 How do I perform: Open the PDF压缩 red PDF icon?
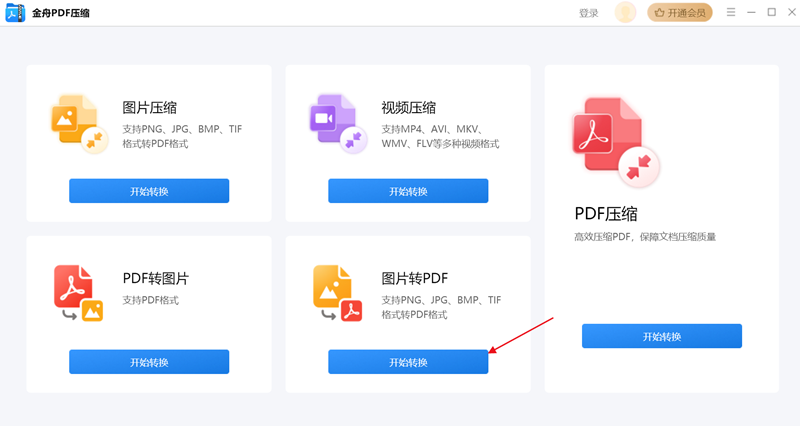pos(616,142)
